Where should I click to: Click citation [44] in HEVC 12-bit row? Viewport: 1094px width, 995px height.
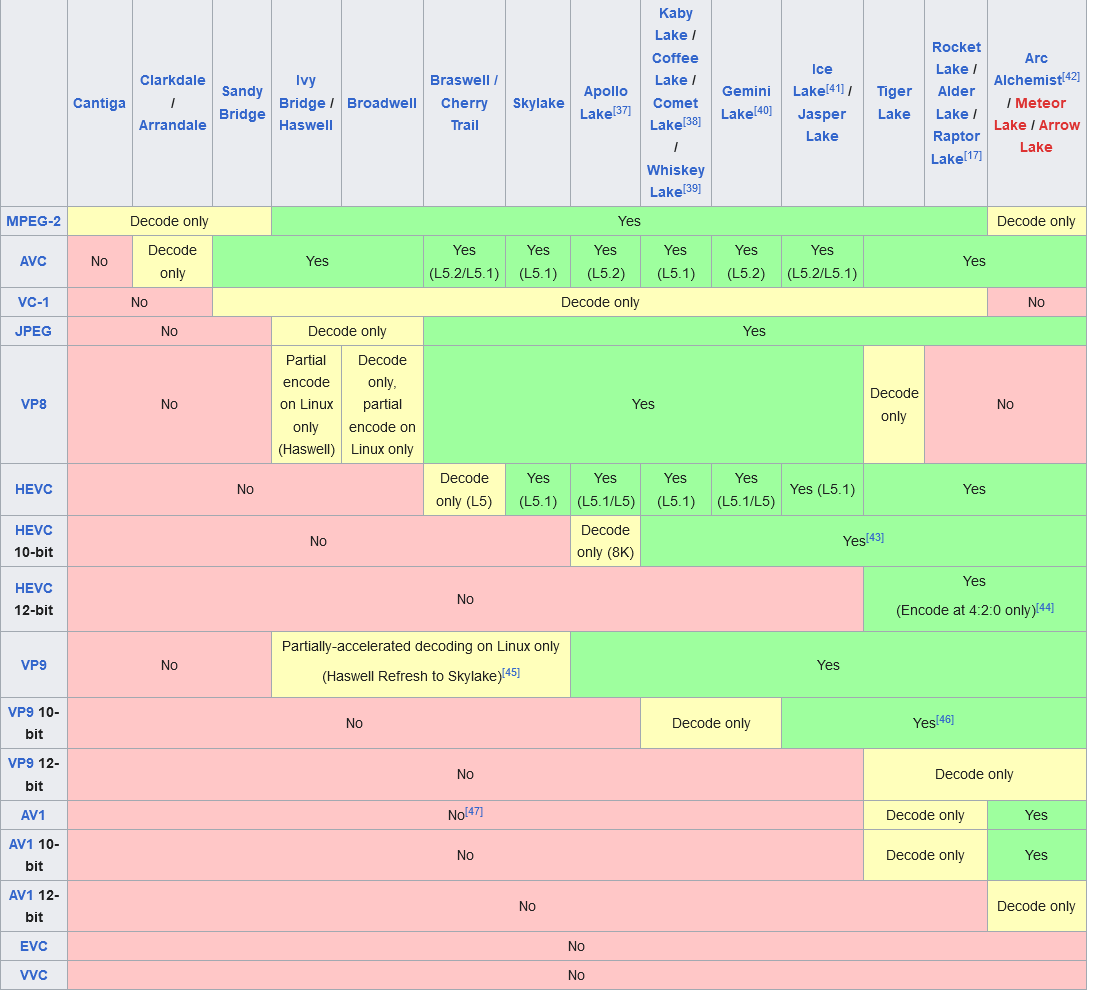(x=1045, y=608)
